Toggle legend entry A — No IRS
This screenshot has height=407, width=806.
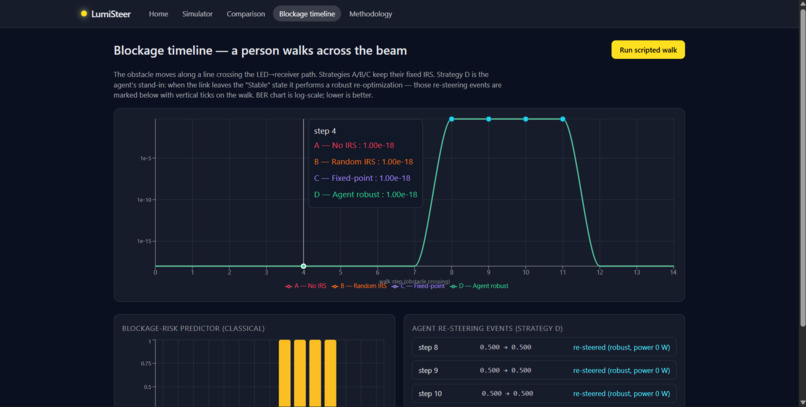pyautogui.click(x=305, y=286)
